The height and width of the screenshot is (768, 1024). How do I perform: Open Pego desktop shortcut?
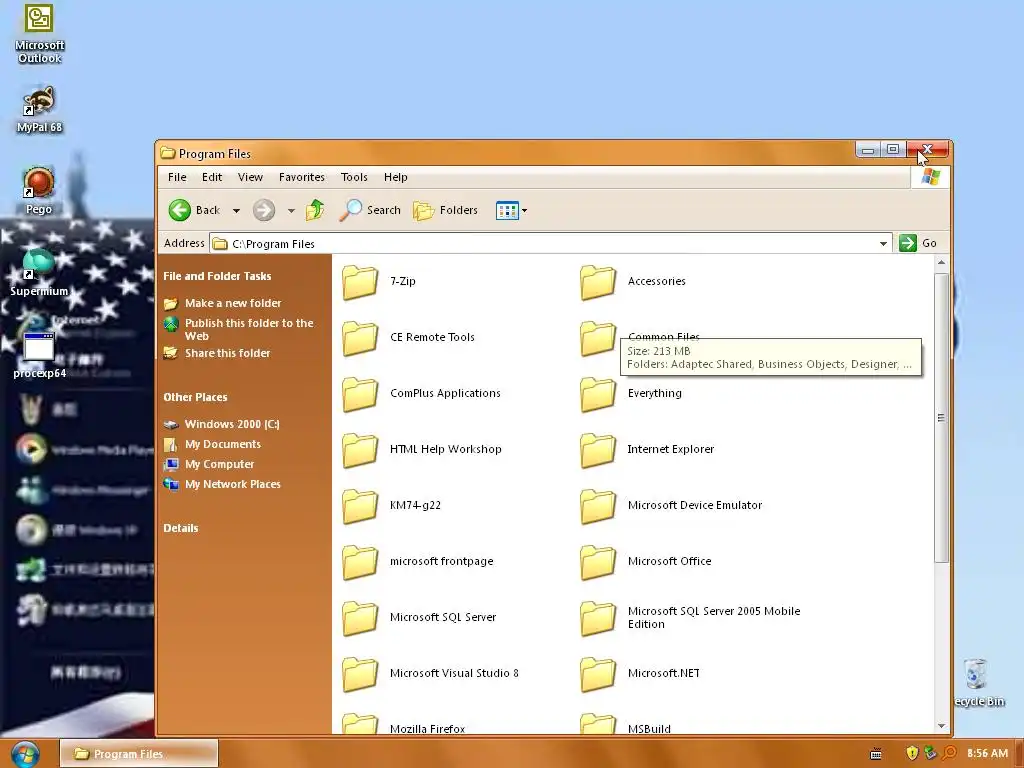click(39, 191)
